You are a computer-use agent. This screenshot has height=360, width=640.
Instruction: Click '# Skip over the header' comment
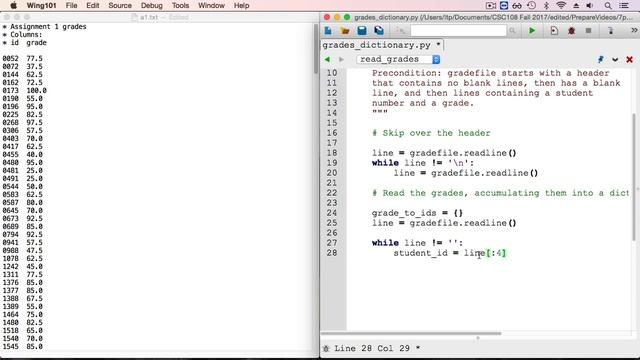click(431, 133)
